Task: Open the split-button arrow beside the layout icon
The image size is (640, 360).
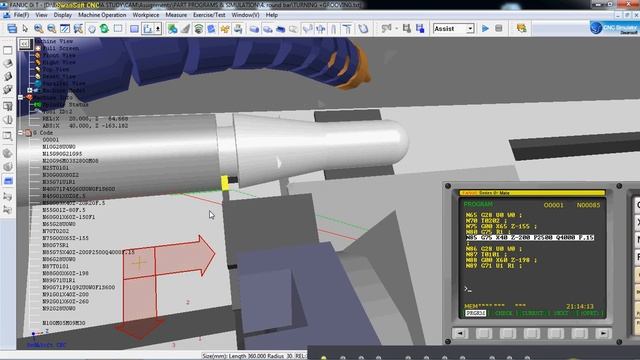Action: pyautogui.click(x=158, y=29)
